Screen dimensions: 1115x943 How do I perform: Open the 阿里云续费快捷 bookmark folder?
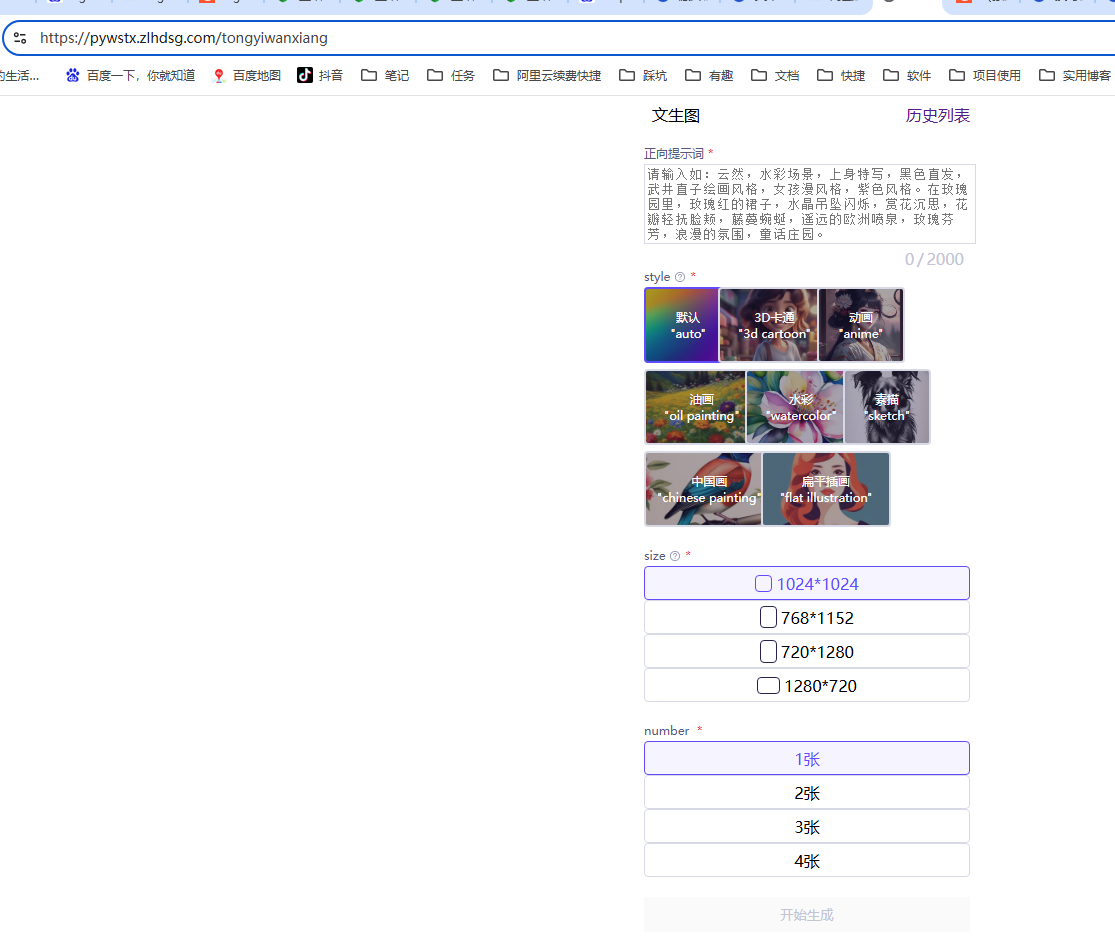[x=547, y=75]
